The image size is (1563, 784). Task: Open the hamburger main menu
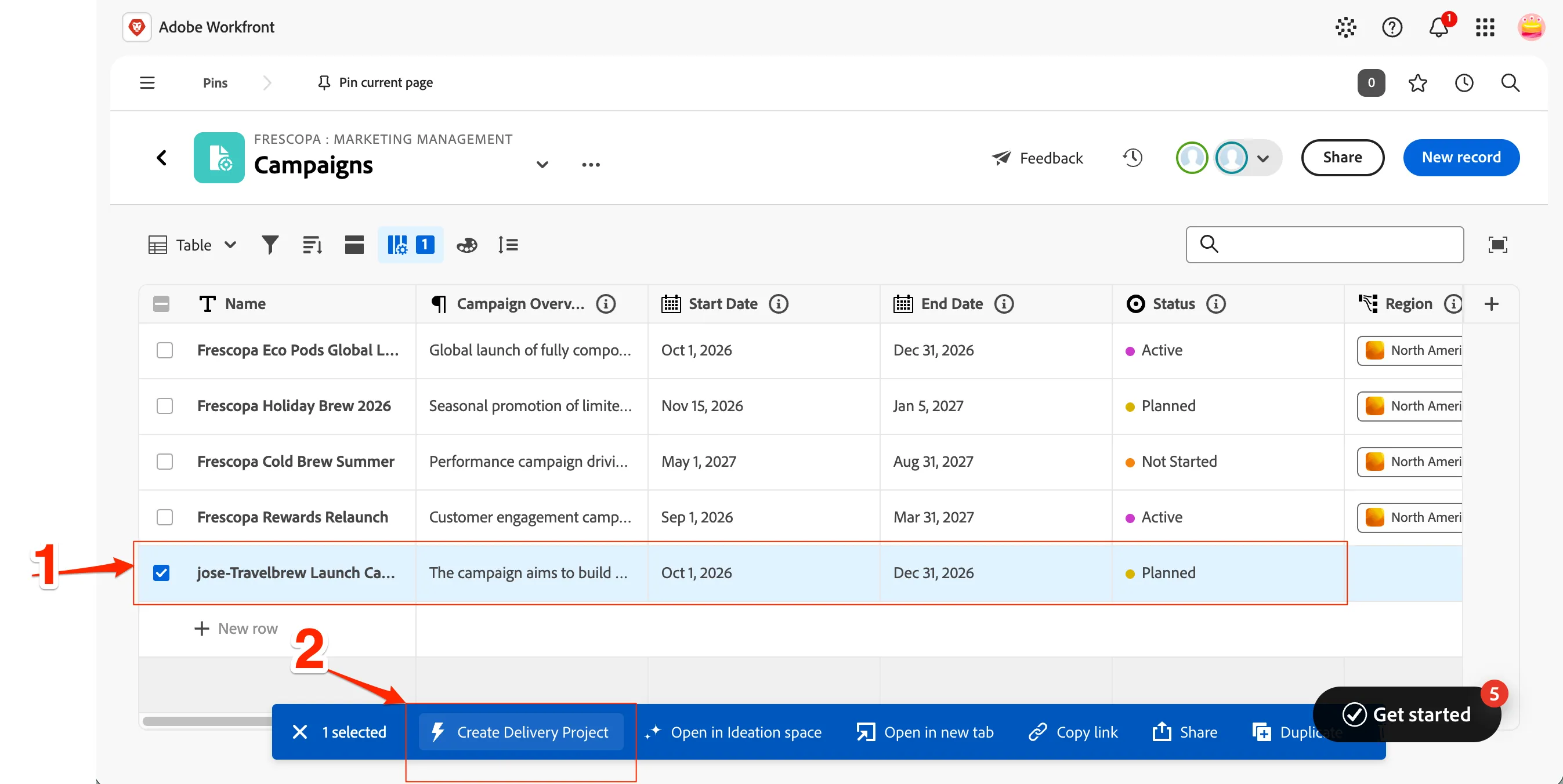(x=147, y=82)
